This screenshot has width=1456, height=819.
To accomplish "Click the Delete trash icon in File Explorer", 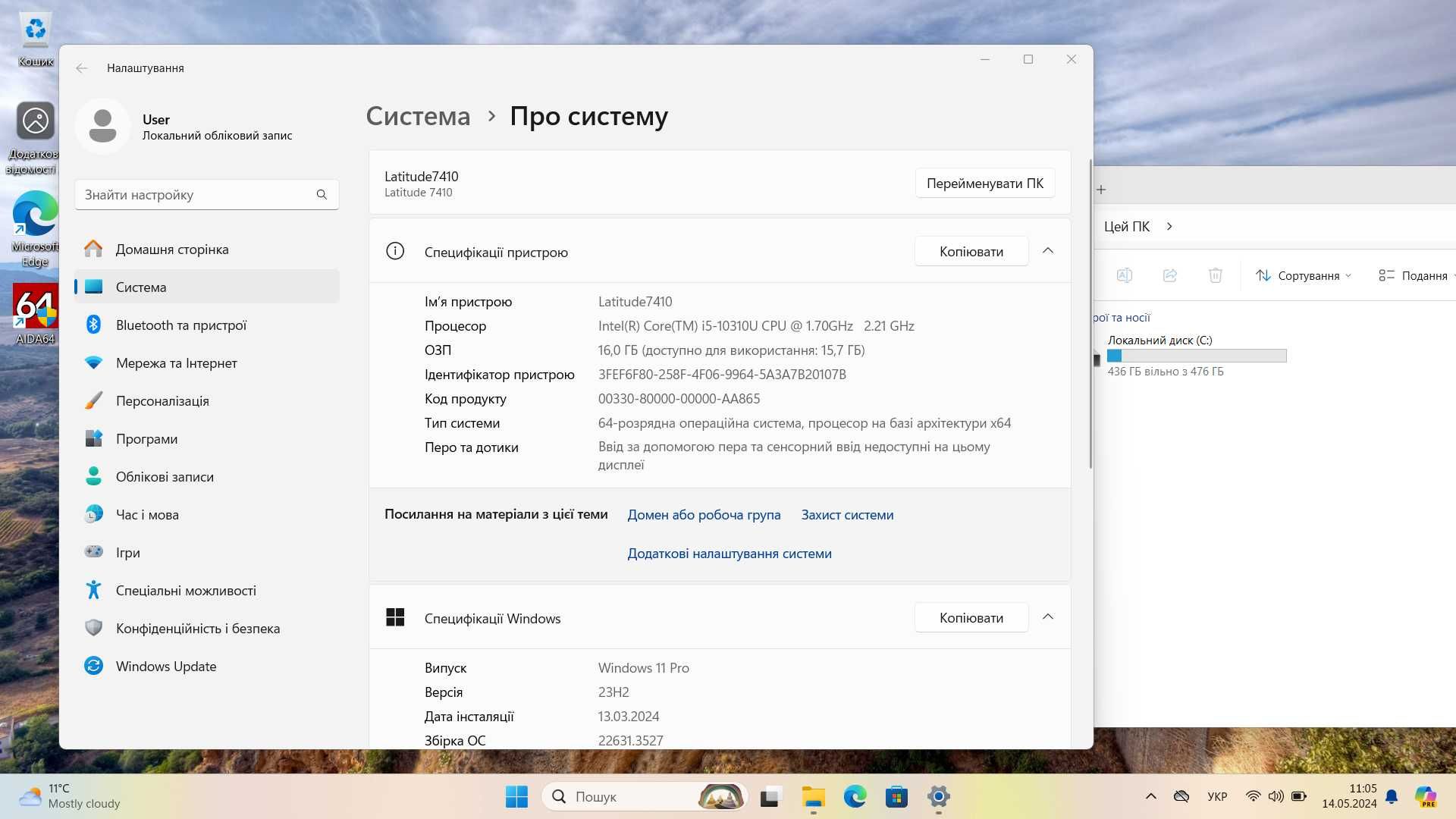I will [x=1215, y=275].
